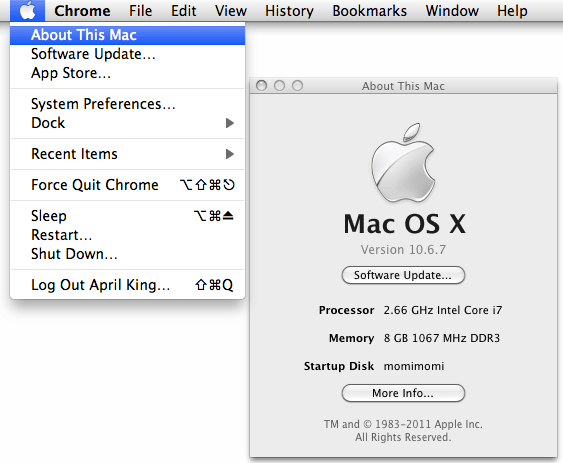Screen dimensions: 563x463
Task: Click memory value 8 GB 1067 MHz DDR3
Action: click(442, 338)
